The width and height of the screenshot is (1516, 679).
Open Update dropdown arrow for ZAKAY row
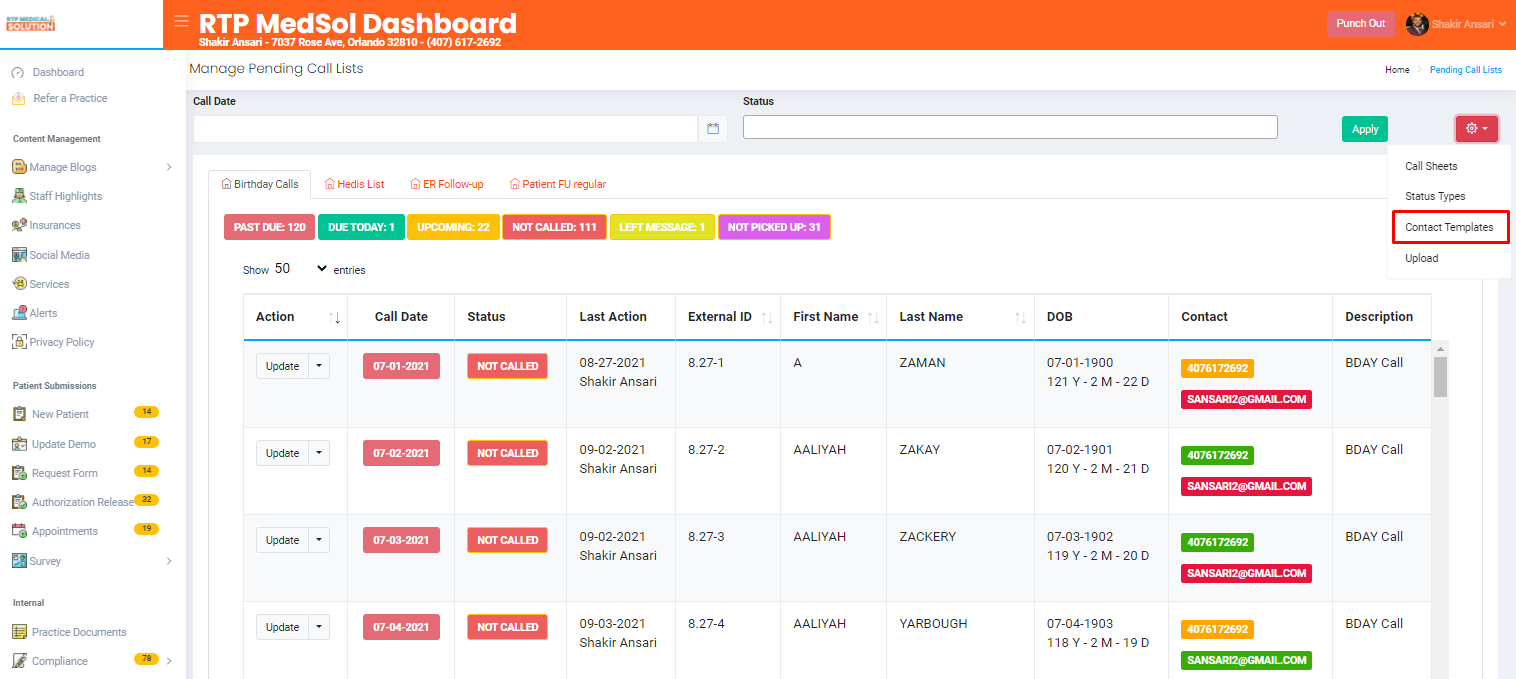(x=319, y=453)
